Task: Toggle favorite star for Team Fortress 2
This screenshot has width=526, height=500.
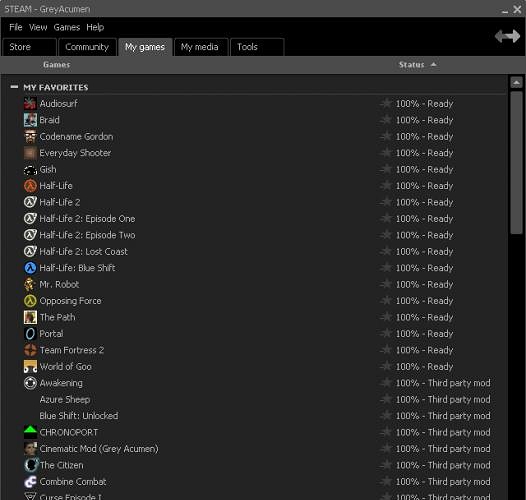Action: 386,350
